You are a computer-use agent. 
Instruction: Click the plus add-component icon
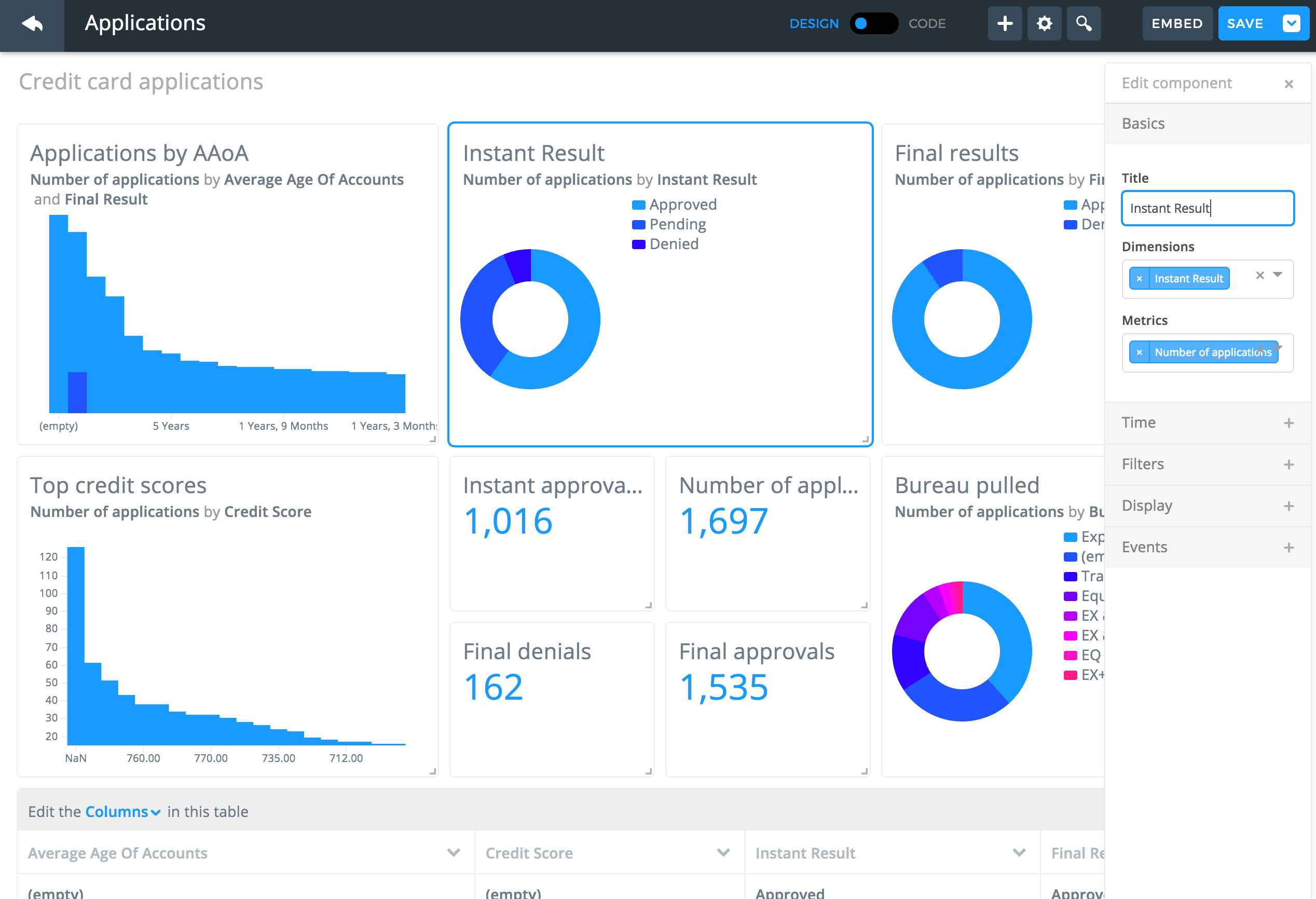(1005, 24)
